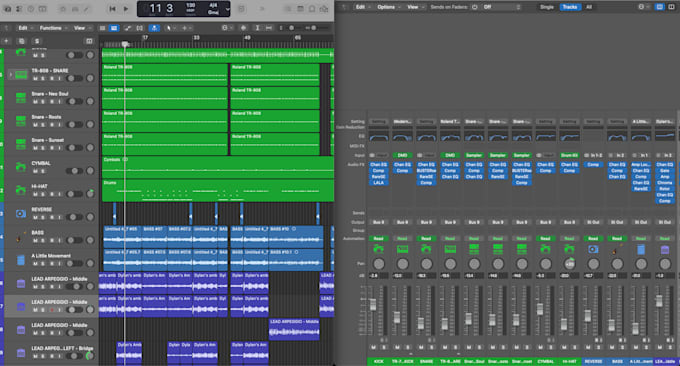The width and height of the screenshot is (680, 366).
Task: Click the REVERSE channel Comp plugin slot
Action: click(593, 165)
